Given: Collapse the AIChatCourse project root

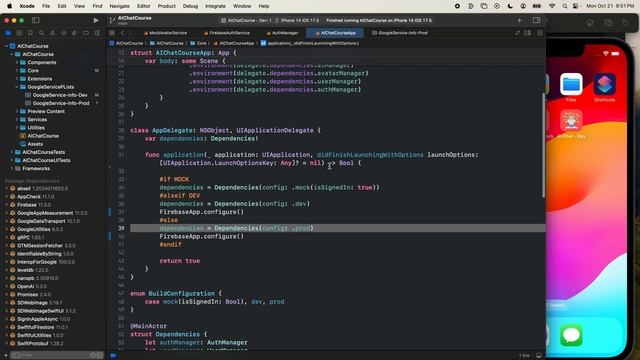Looking at the screenshot, I should [x=6, y=46].
